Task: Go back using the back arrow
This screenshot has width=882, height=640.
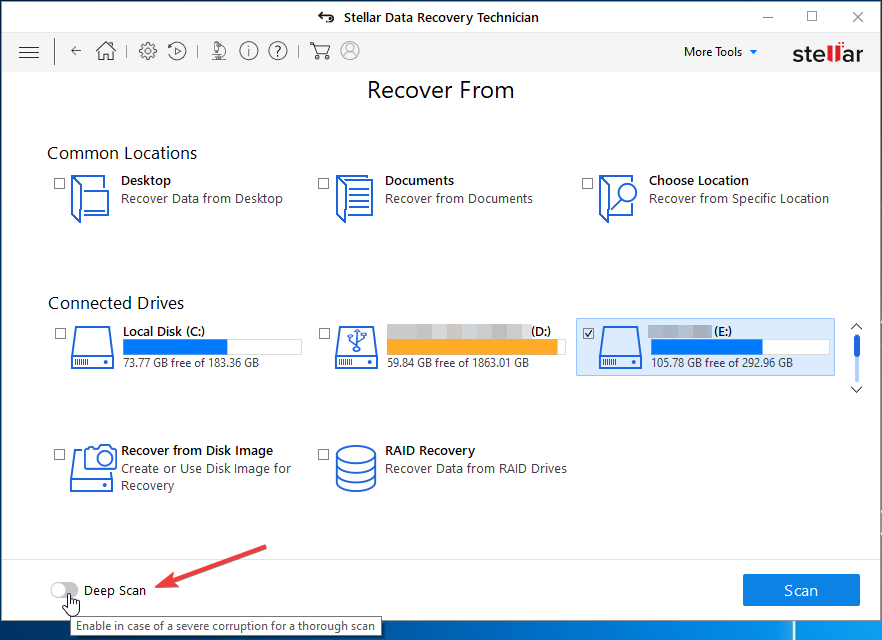Action: [x=76, y=51]
